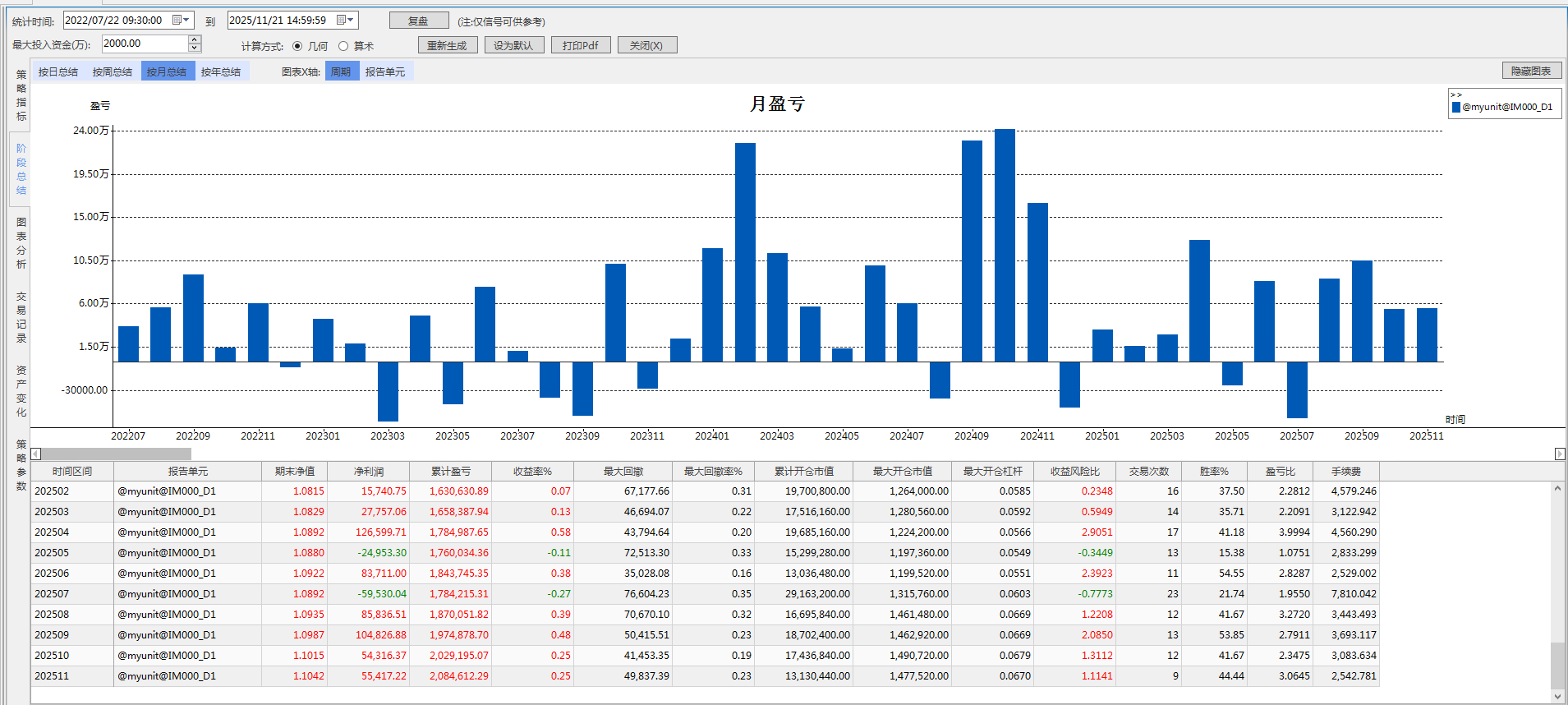Click the blue @myunit@IM000_D1 legend swatch
This screenshot has height=705, width=1568.
point(1456,107)
